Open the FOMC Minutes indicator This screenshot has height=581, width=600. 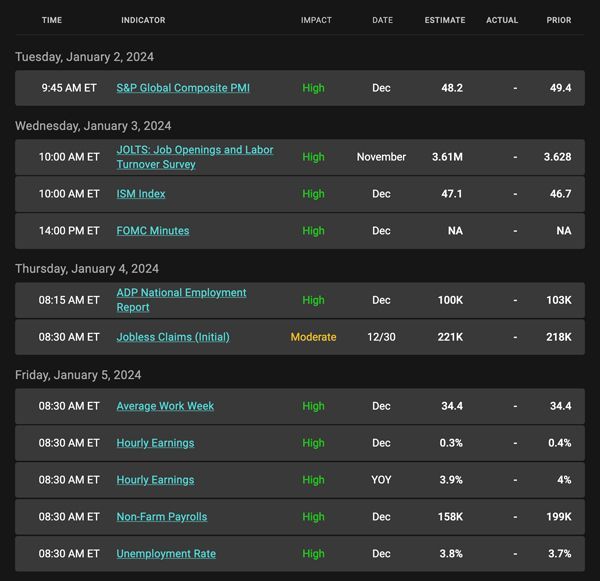pos(153,231)
